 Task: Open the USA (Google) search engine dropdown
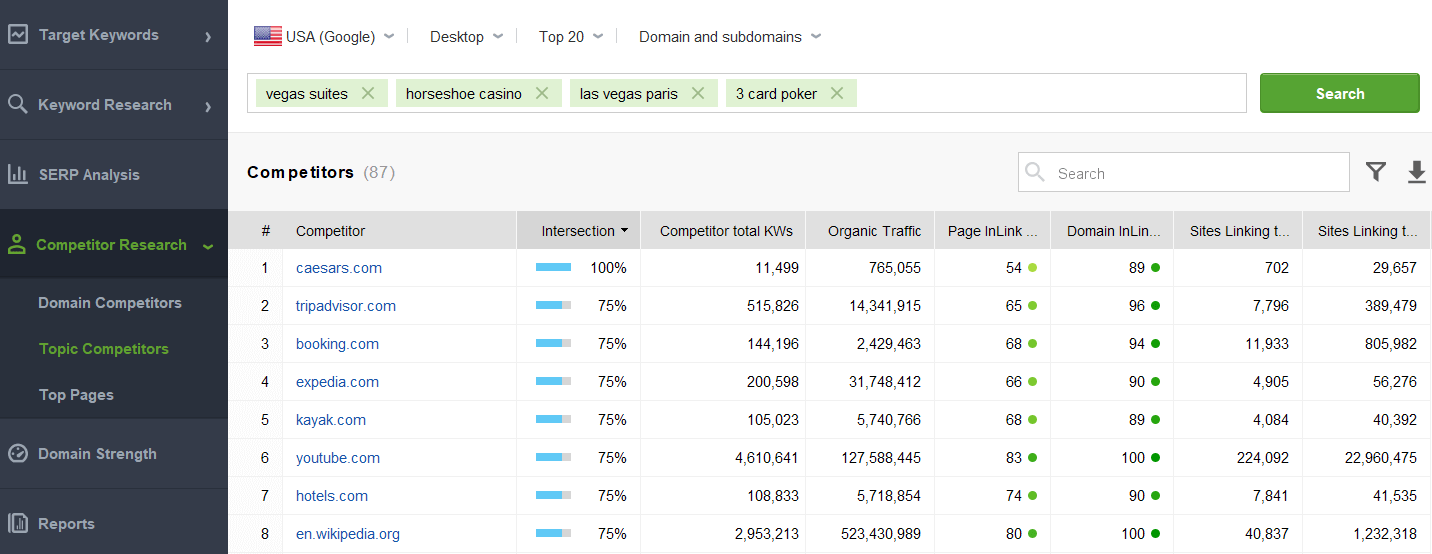pyautogui.click(x=324, y=37)
